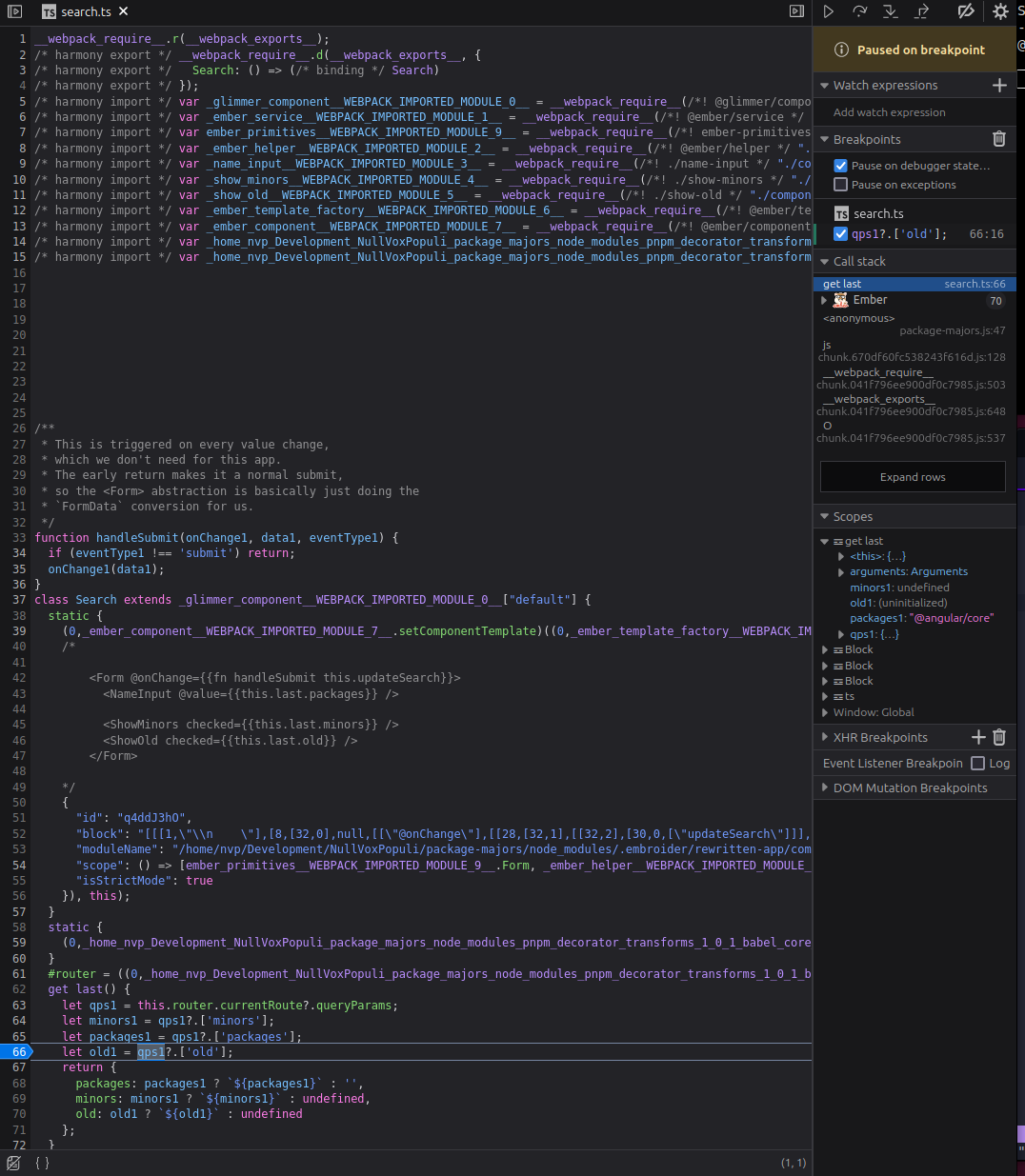
Task: Toggle original source mapping icon
Action: point(12,1163)
